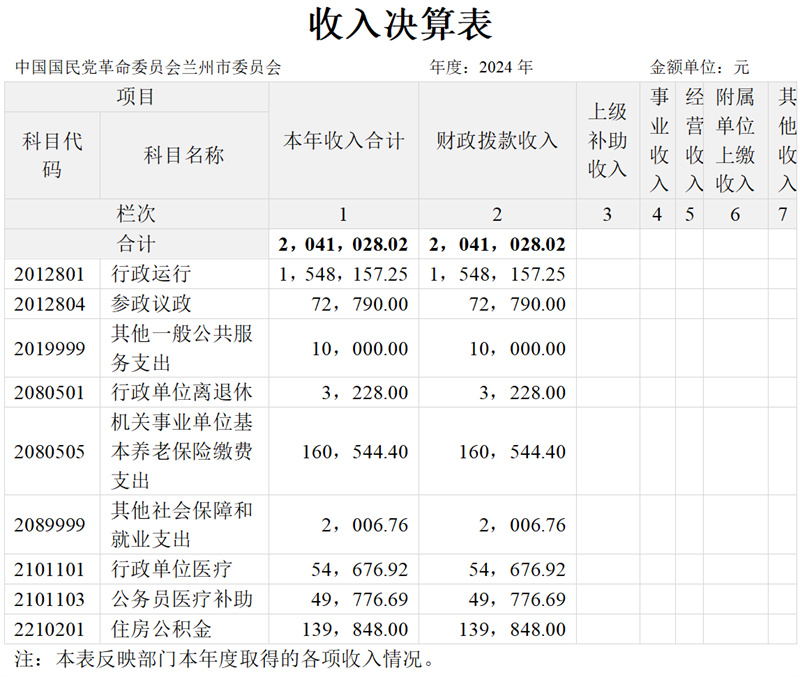Click the title 收入决算表
The width and height of the screenshot is (800, 677).
point(401,24)
